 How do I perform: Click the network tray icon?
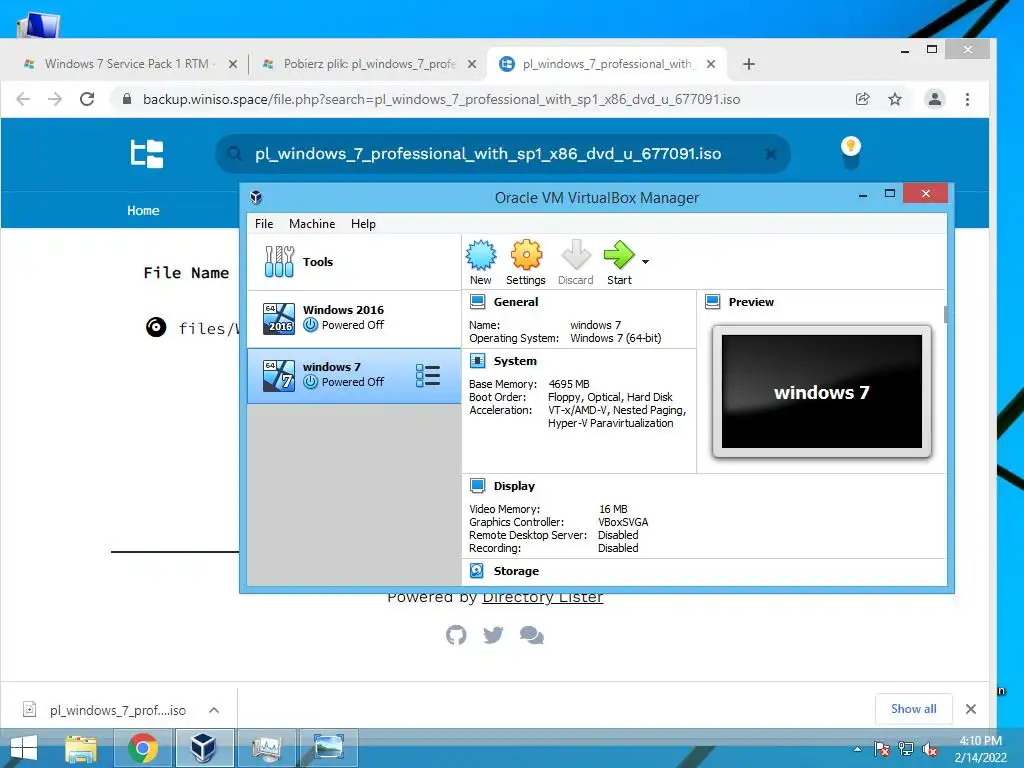point(906,750)
